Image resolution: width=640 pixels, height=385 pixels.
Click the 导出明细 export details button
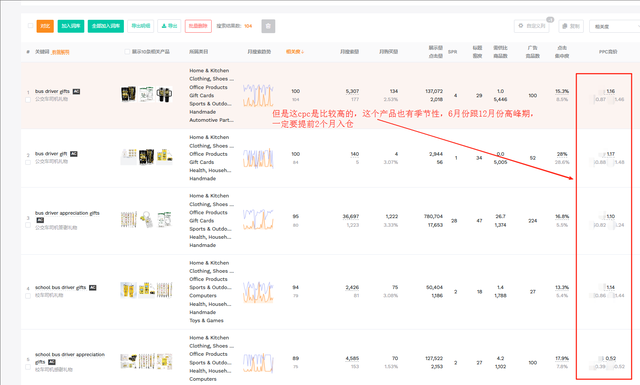(x=140, y=26)
